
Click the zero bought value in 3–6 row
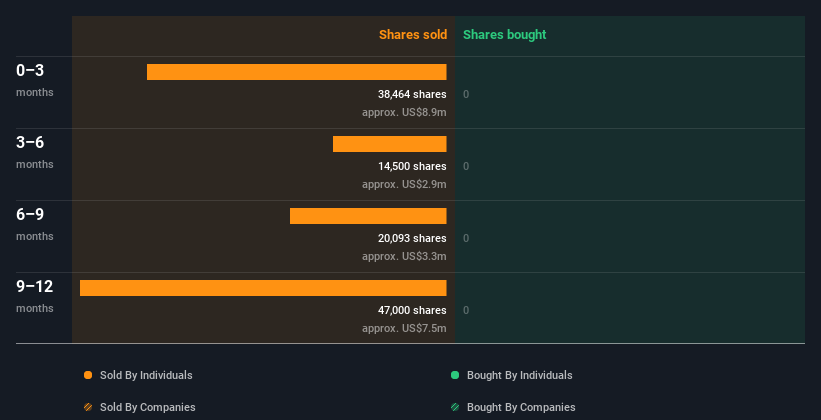pyautogui.click(x=466, y=167)
